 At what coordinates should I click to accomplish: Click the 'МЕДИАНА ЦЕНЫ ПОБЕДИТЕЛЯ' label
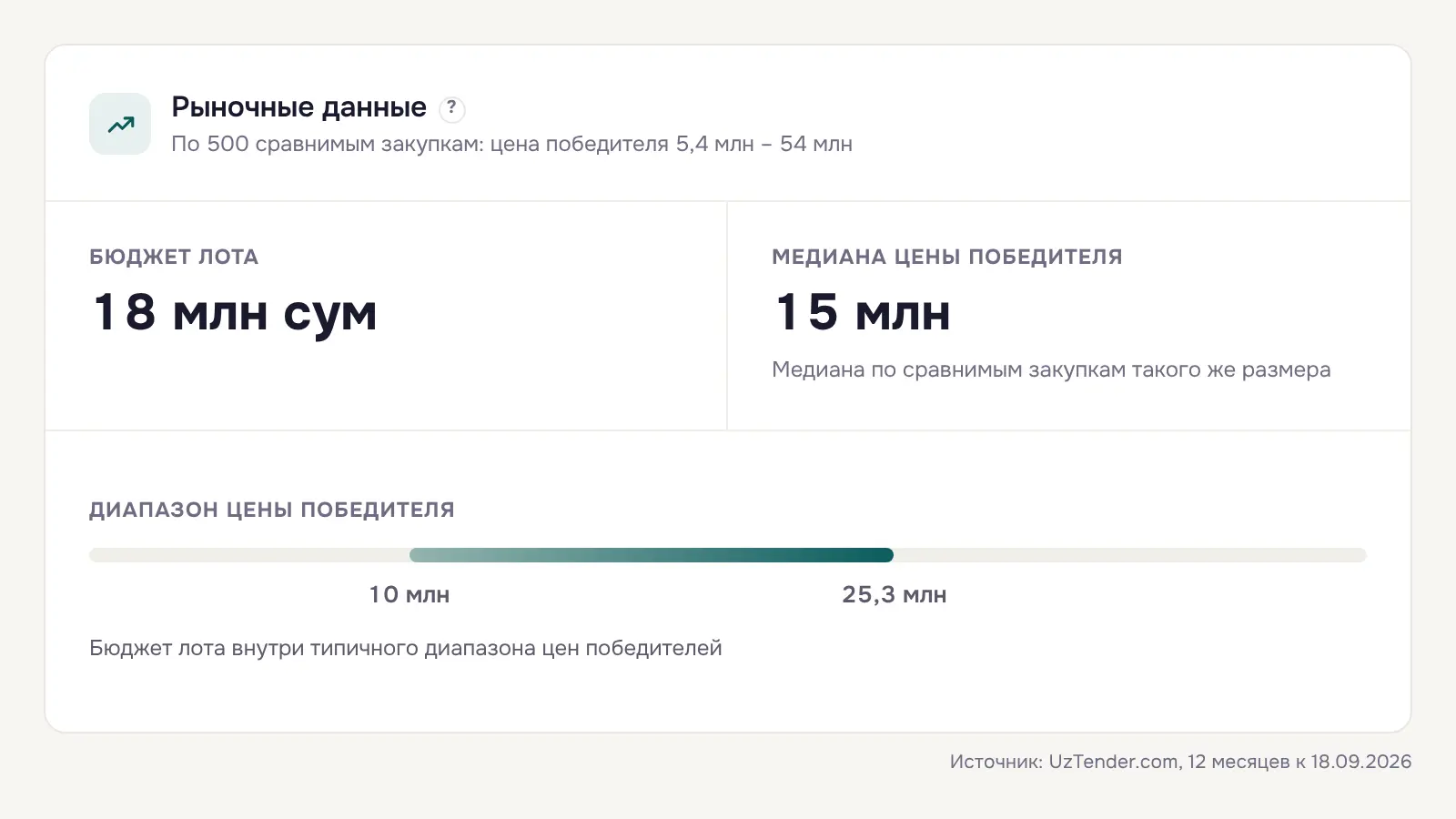pos(947,257)
